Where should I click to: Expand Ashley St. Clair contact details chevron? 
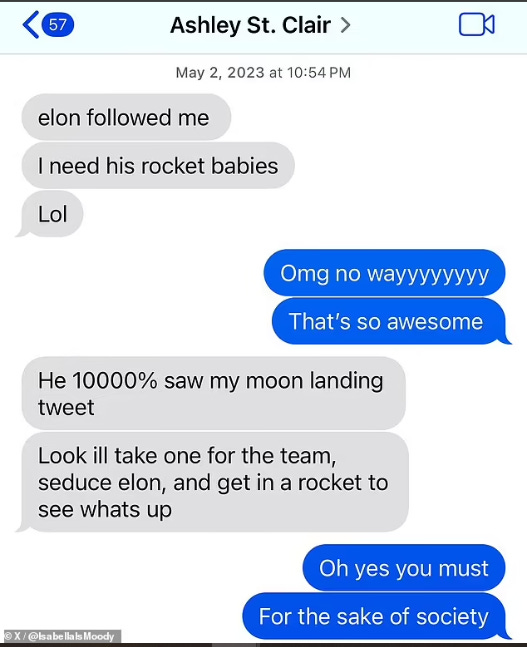(x=345, y=25)
